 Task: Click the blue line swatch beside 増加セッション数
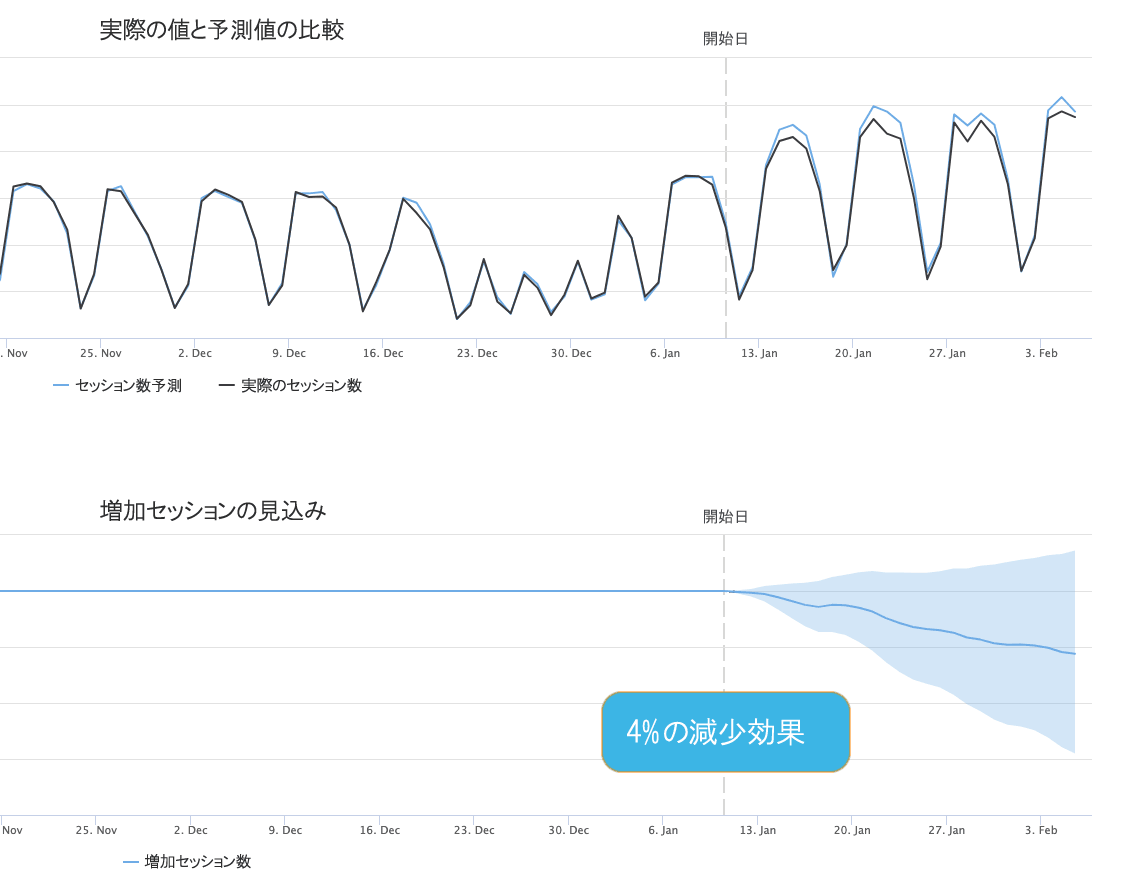131,863
